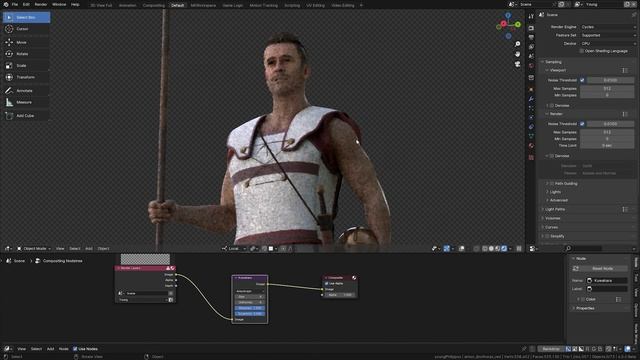Screen dimensions: 640x360
Task: Click the green Y axis on navigation gizmo
Action: click(518, 24)
